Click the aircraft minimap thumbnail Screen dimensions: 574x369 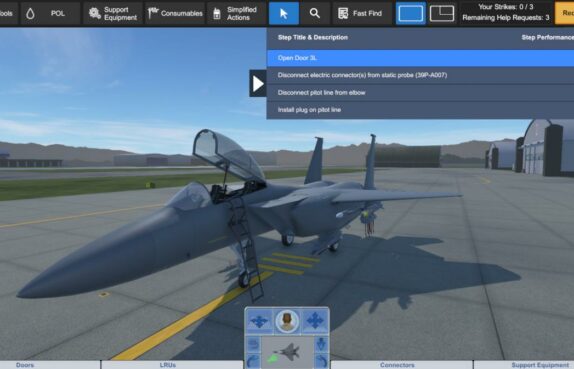(x=287, y=352)
